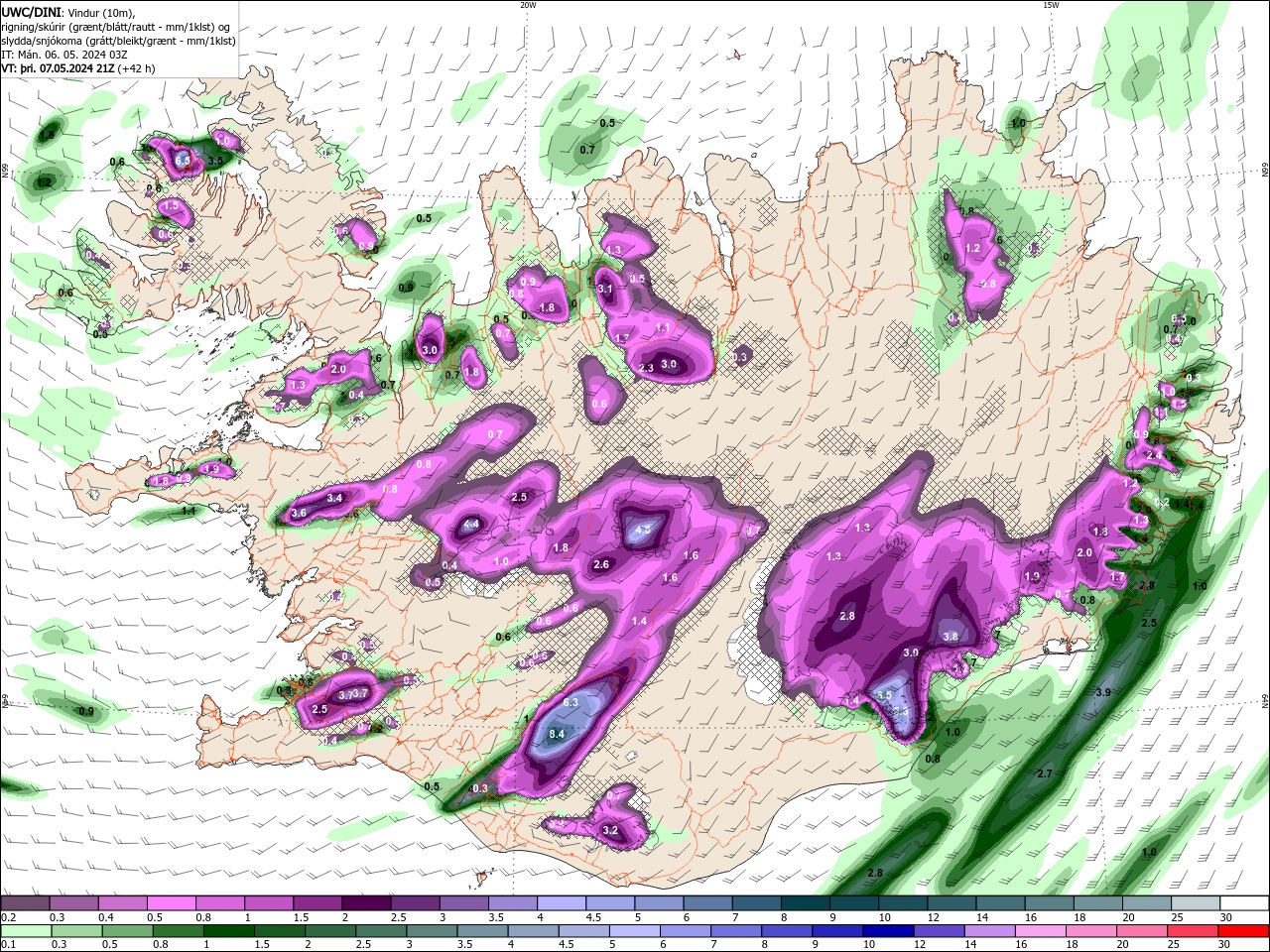1270x952 pixels.
Task: Pick the pale green 0.1 swatch in the rain legend
Action: coord(25,931)
